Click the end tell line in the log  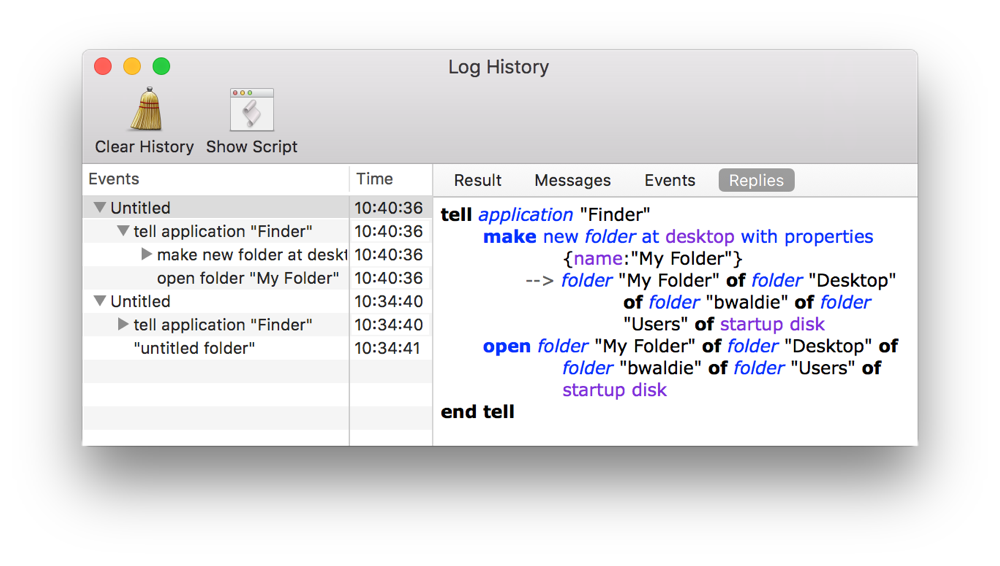[x=478, y=412]
